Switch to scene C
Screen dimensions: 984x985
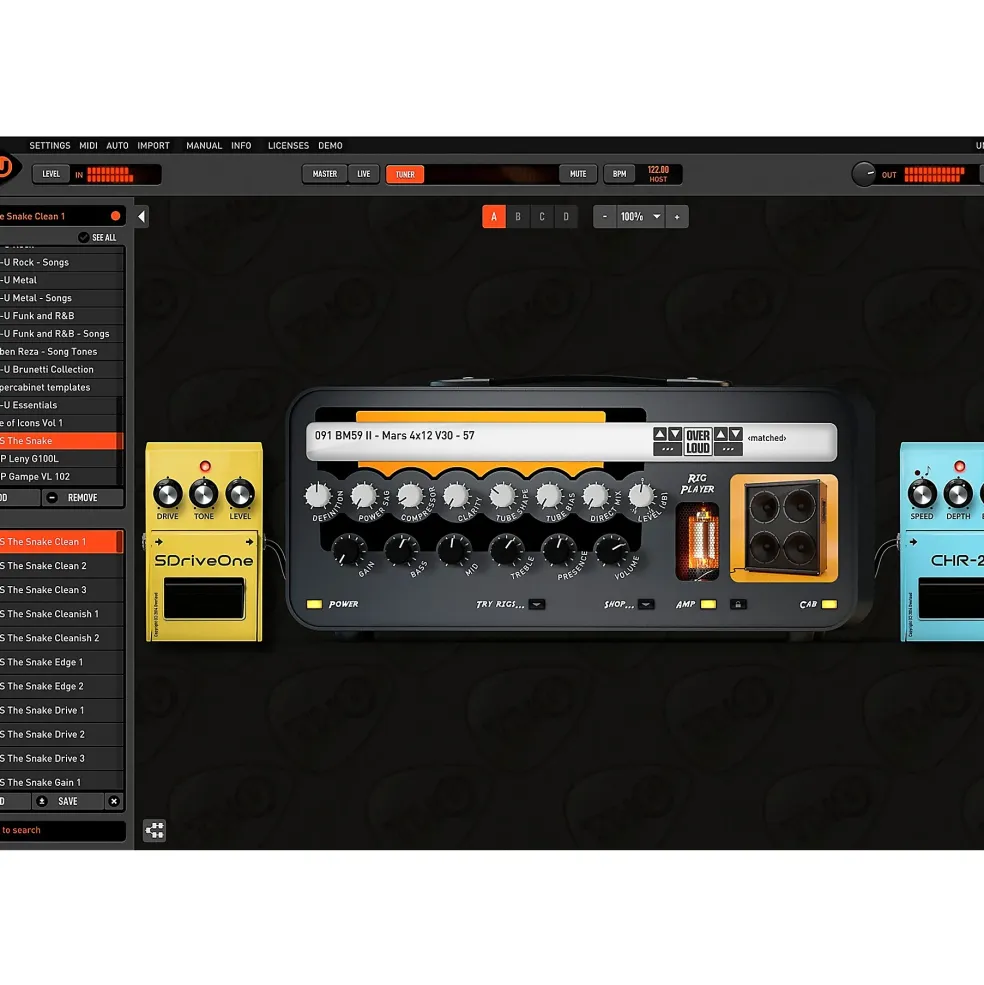[x=542, y=217]
